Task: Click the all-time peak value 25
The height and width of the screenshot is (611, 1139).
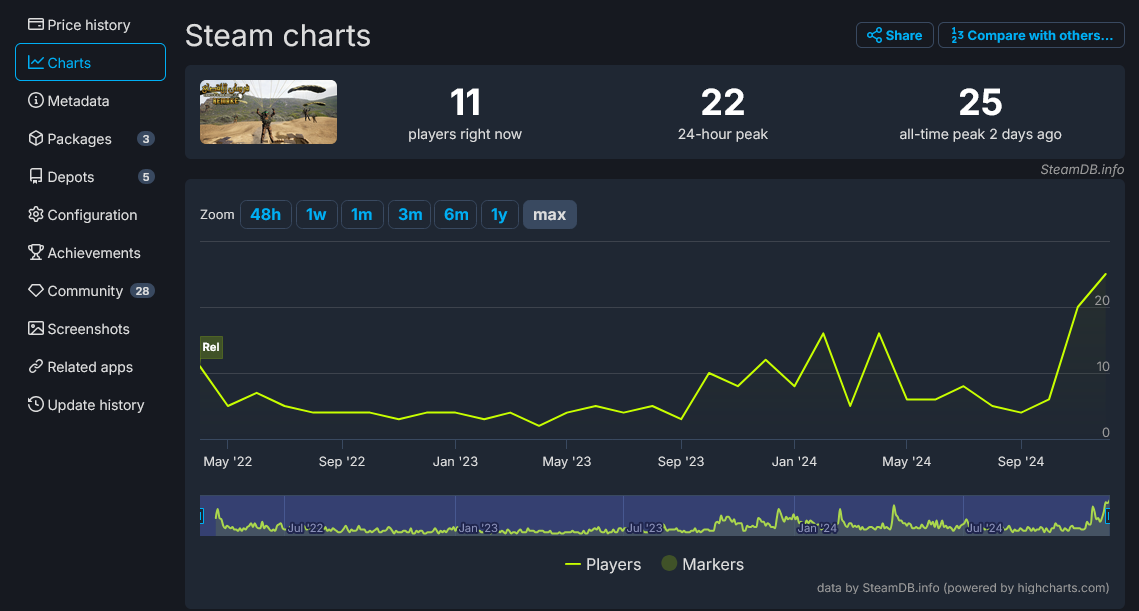Action: pos(981,102)
